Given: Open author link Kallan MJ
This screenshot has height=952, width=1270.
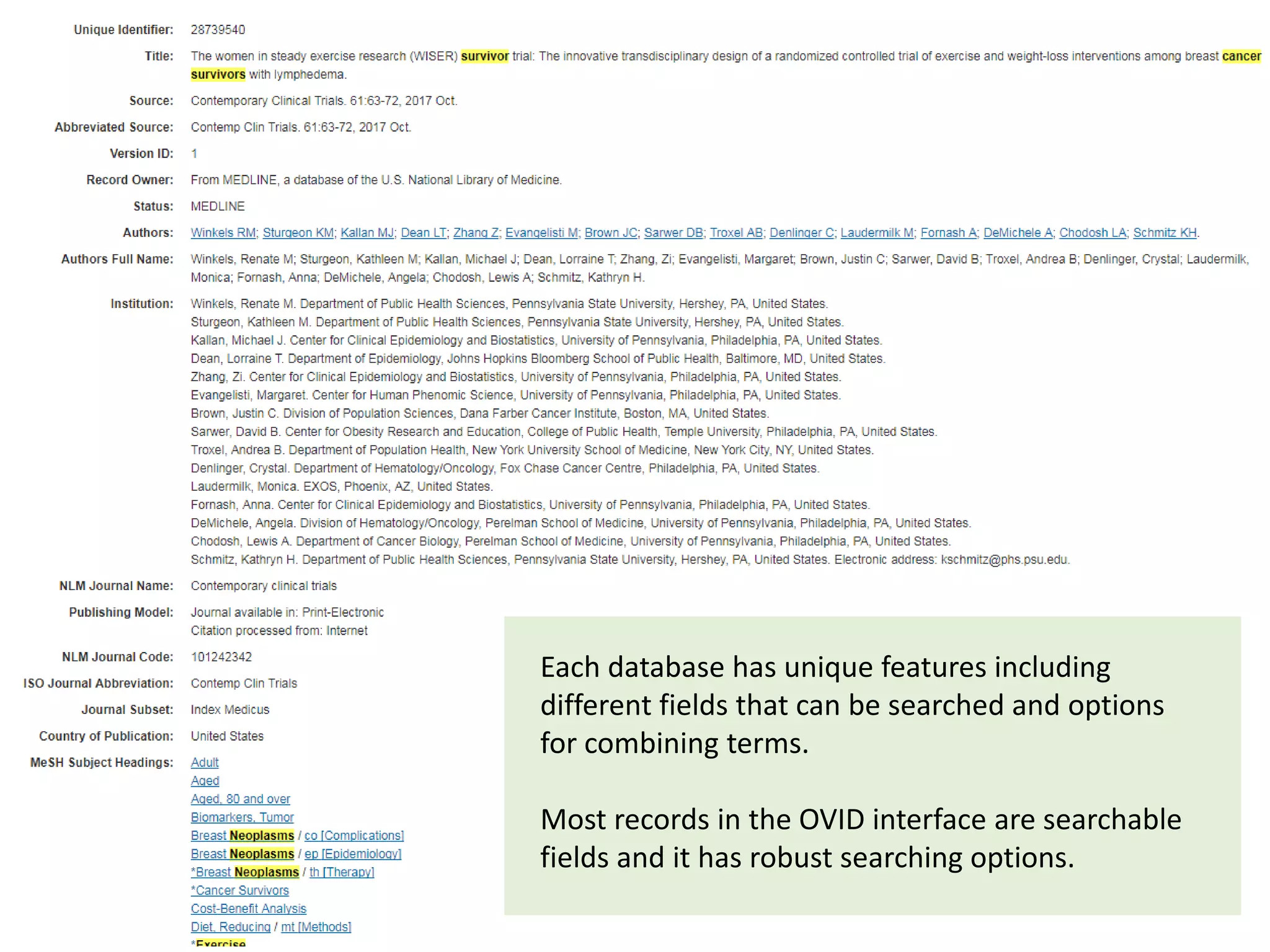Looking at the screenshot, I should [x=367, y=232].
